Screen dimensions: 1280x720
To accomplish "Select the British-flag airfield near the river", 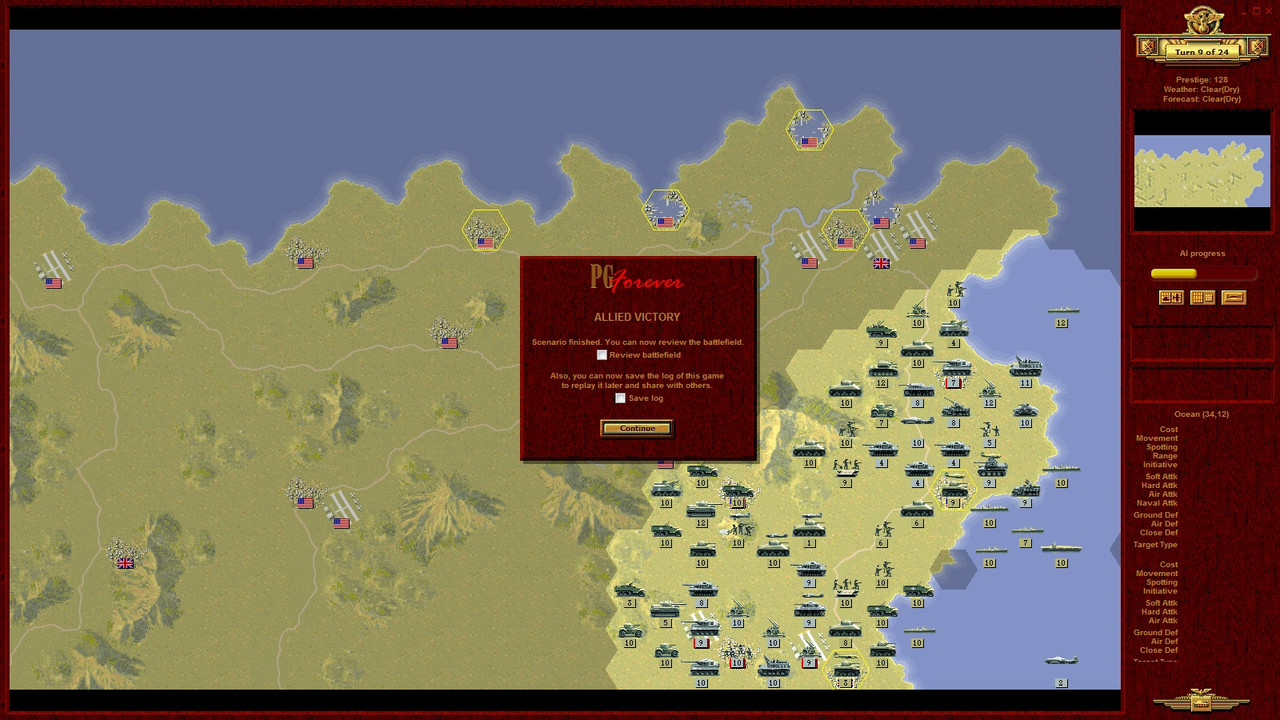I will [881, 252].
